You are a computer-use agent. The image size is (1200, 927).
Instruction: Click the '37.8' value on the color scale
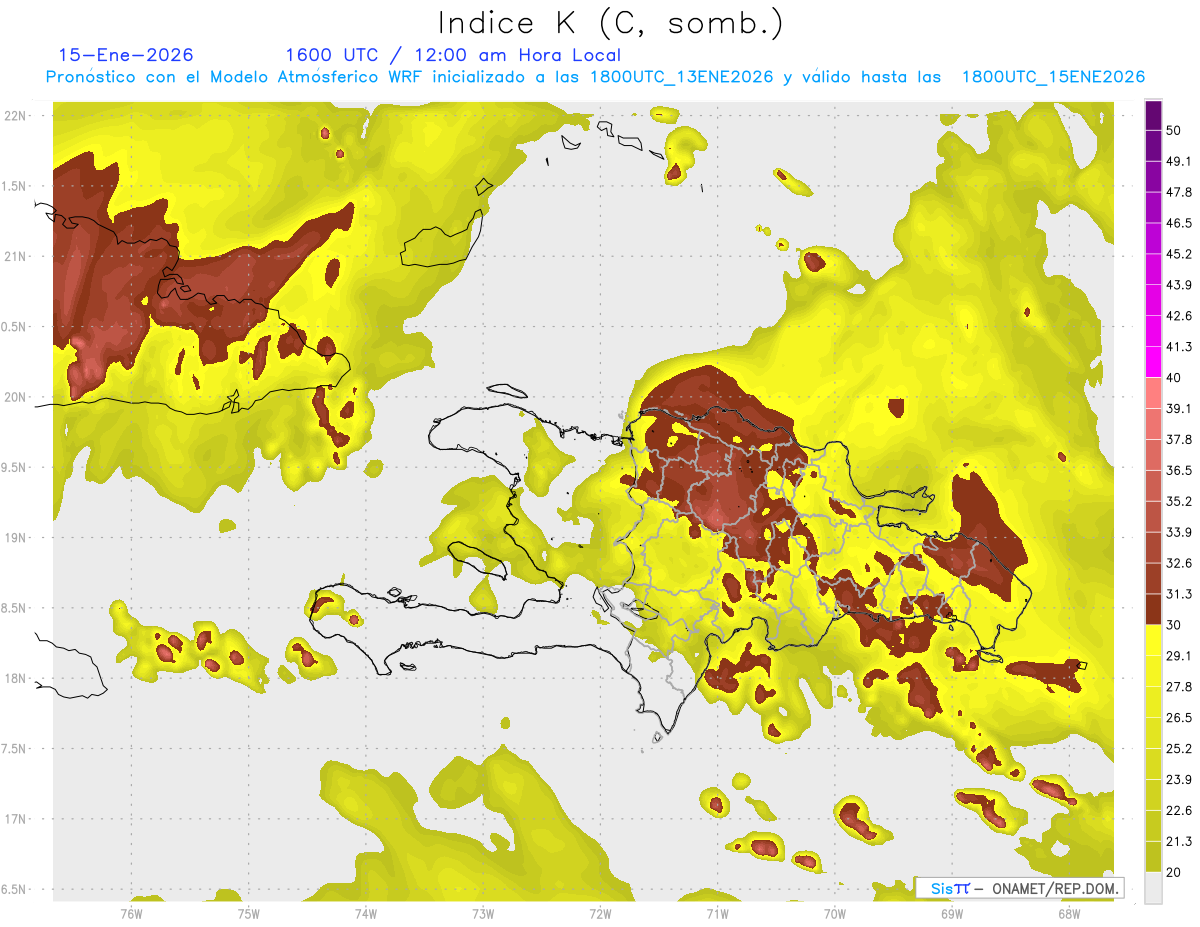pos(1178,440)
